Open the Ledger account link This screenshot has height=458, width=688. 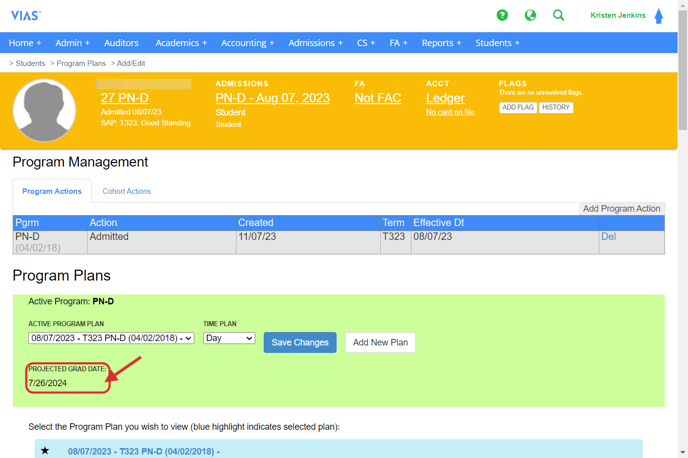coord(445,98)
